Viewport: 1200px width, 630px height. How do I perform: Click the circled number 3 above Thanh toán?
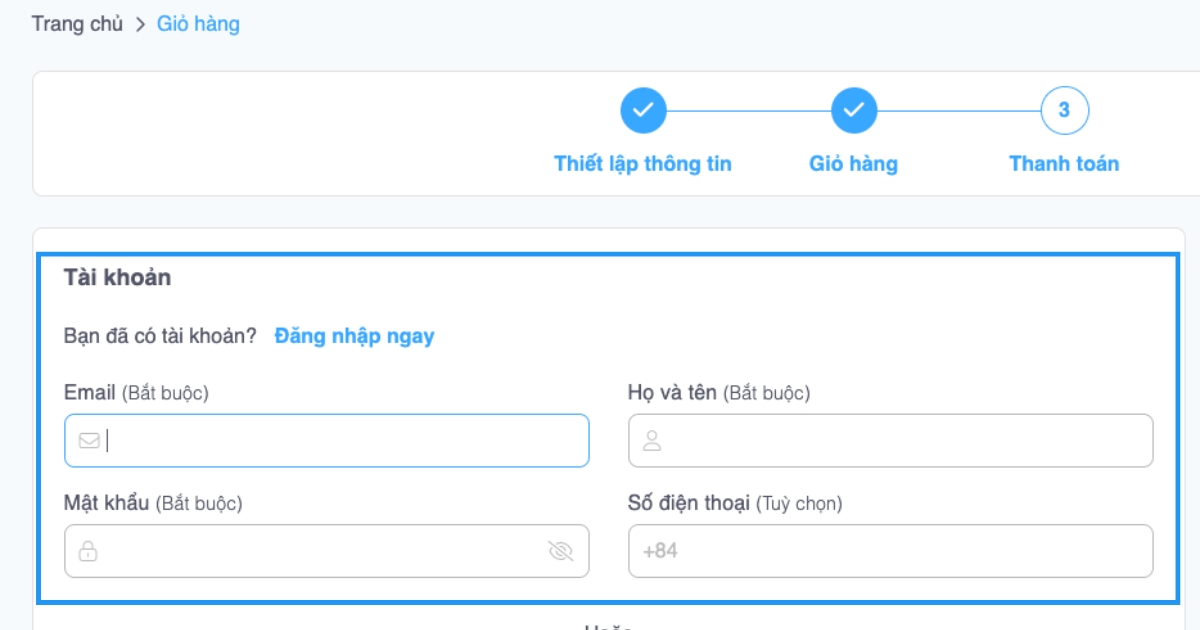click(x=1062, y=110)
